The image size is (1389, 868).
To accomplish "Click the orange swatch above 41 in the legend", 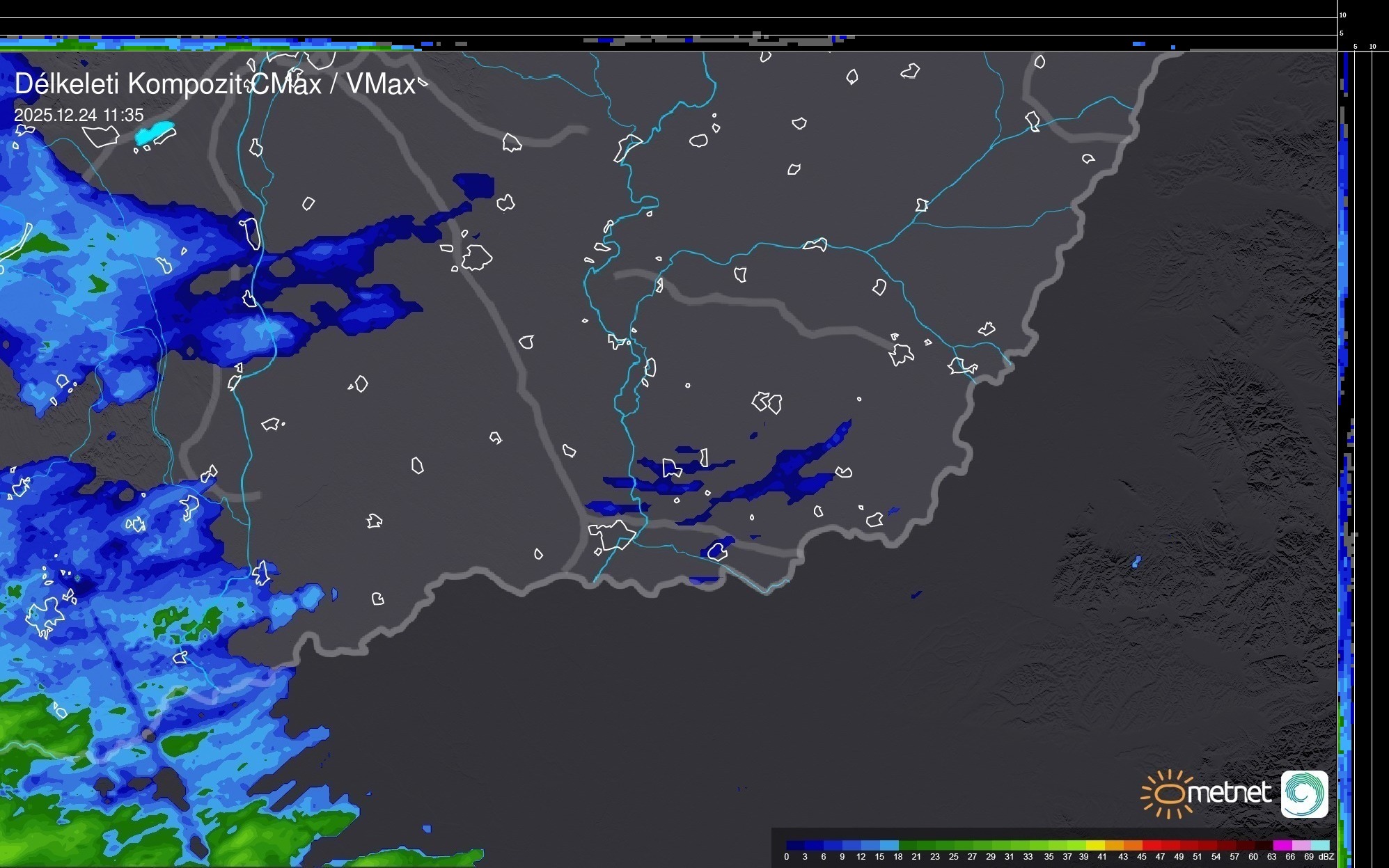I will (1114, 845).
